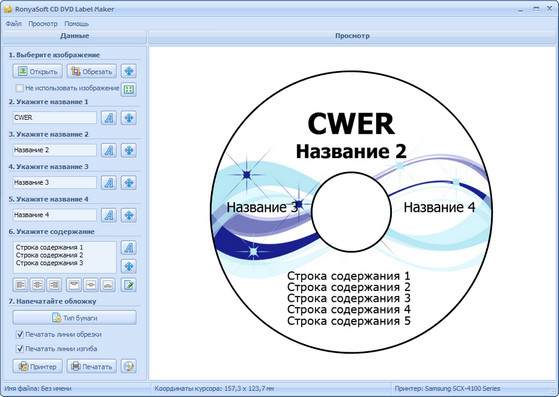Minimize the Label Maker window

pyautogui.click(x=521, y=10)
